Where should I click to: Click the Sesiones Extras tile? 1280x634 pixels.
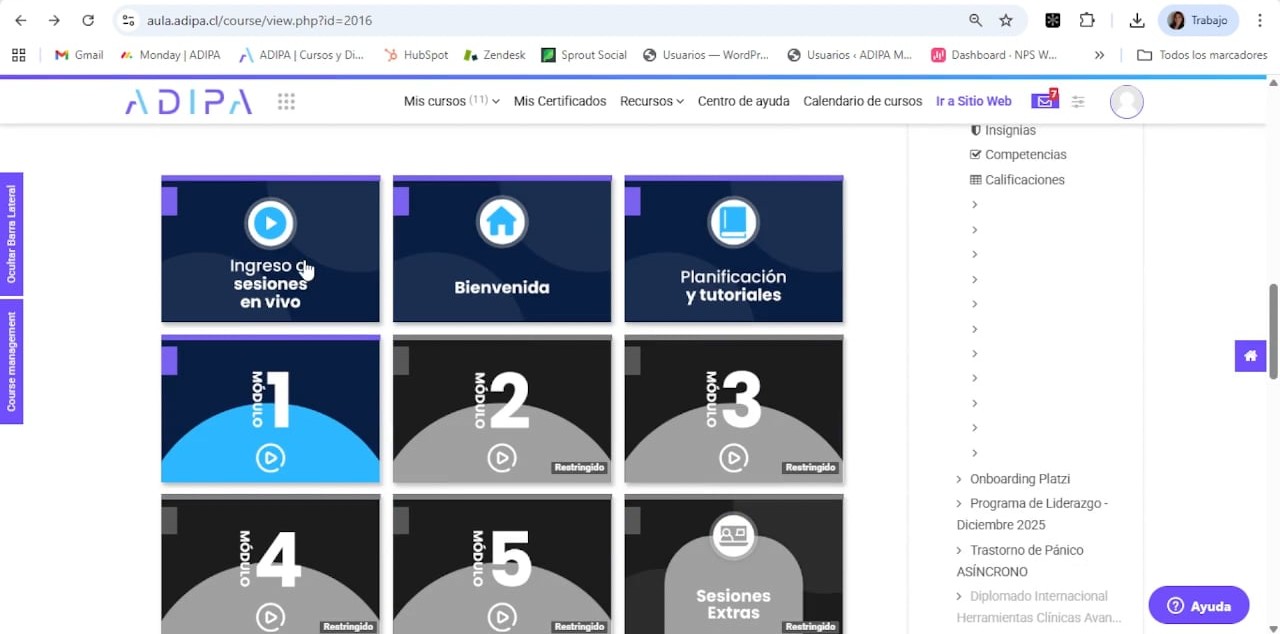tap(734, 564)
